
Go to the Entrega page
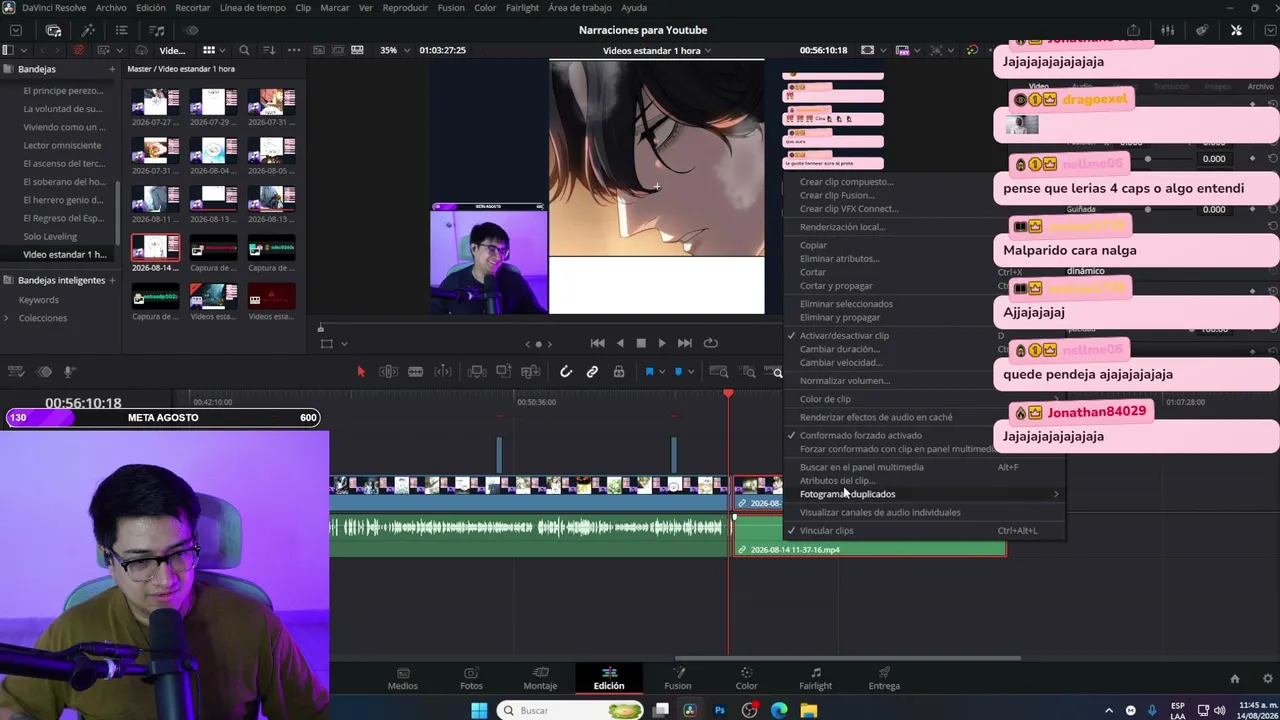click(884, 679)
